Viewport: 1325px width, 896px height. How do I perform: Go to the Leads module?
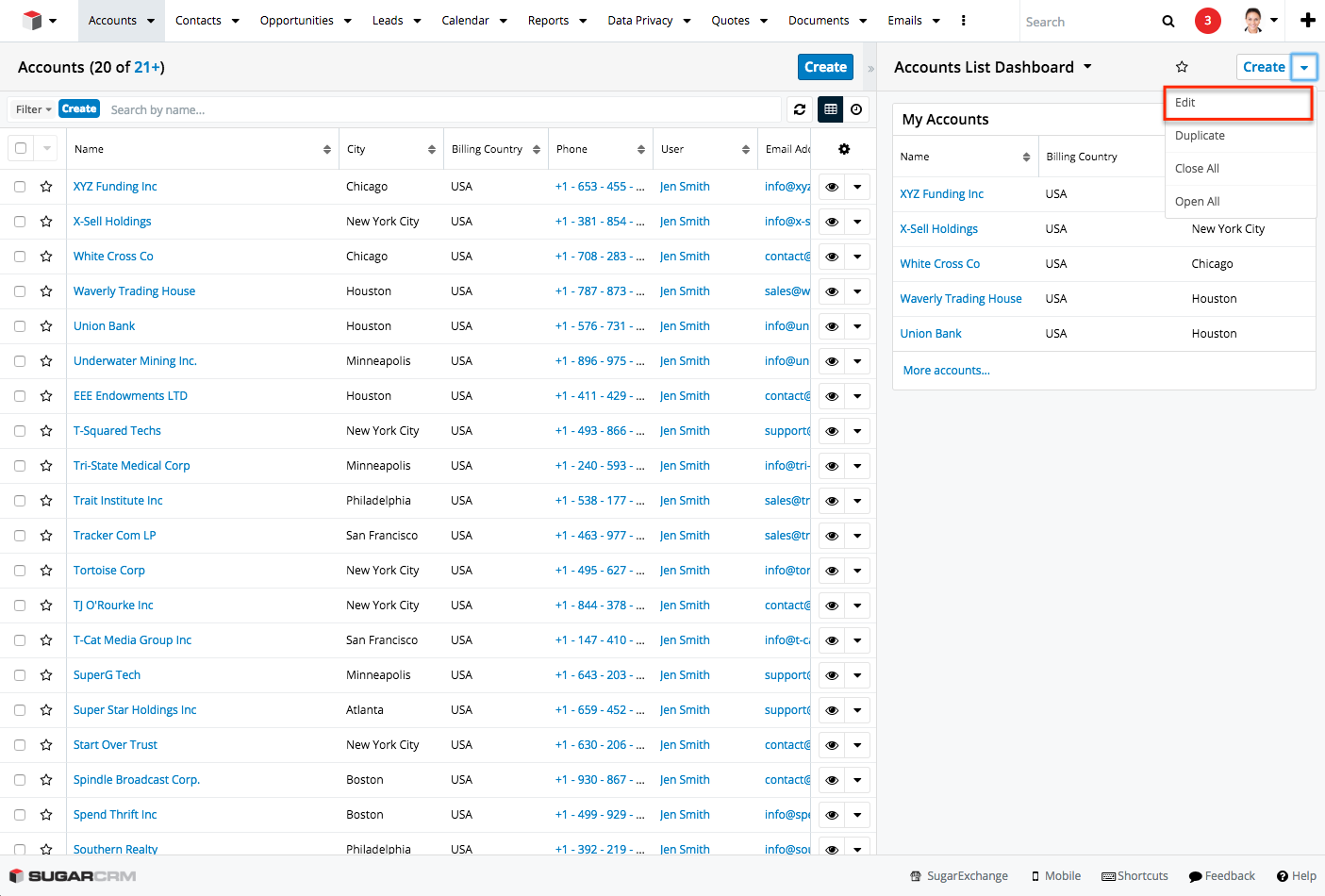tap(388, 21)
